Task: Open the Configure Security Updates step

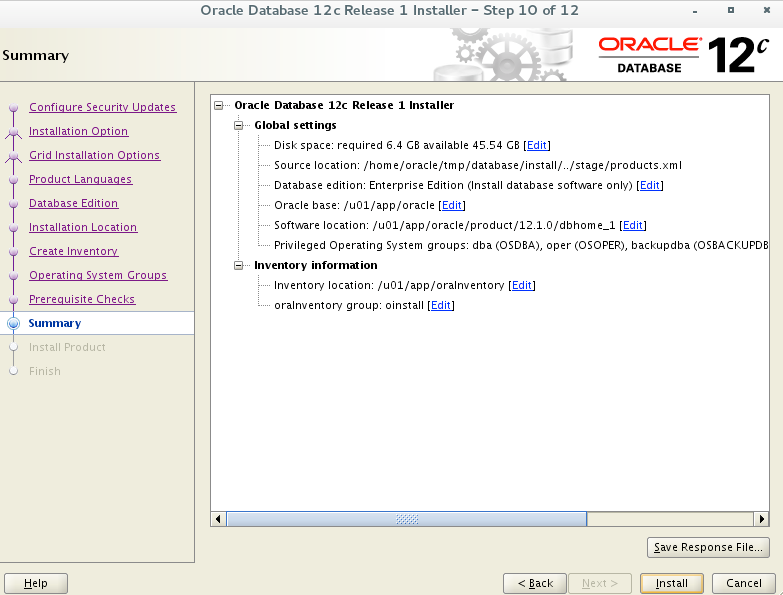Action: tap(102, 107)
